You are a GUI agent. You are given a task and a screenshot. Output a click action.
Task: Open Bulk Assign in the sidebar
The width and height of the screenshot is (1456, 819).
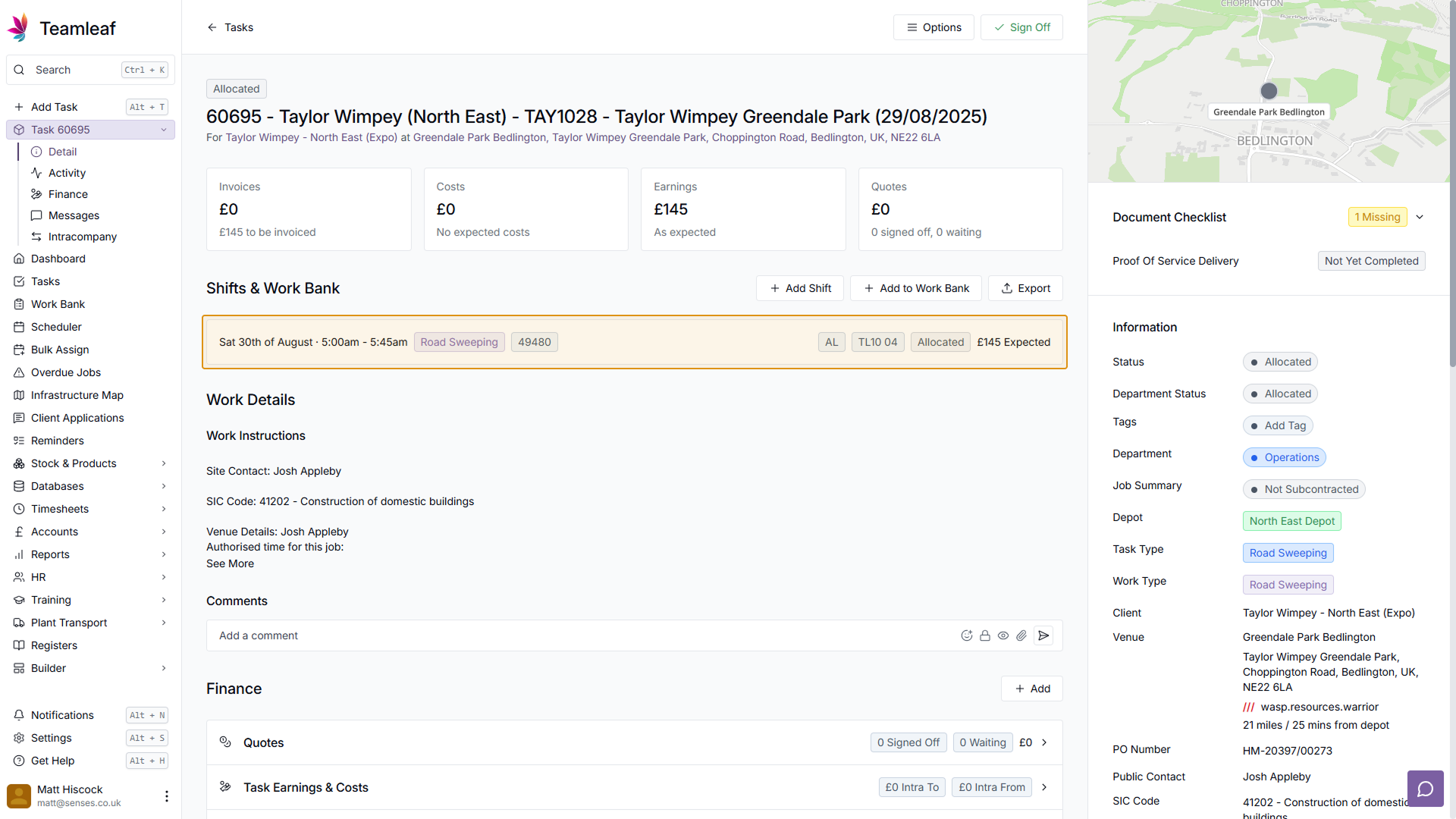90,350
